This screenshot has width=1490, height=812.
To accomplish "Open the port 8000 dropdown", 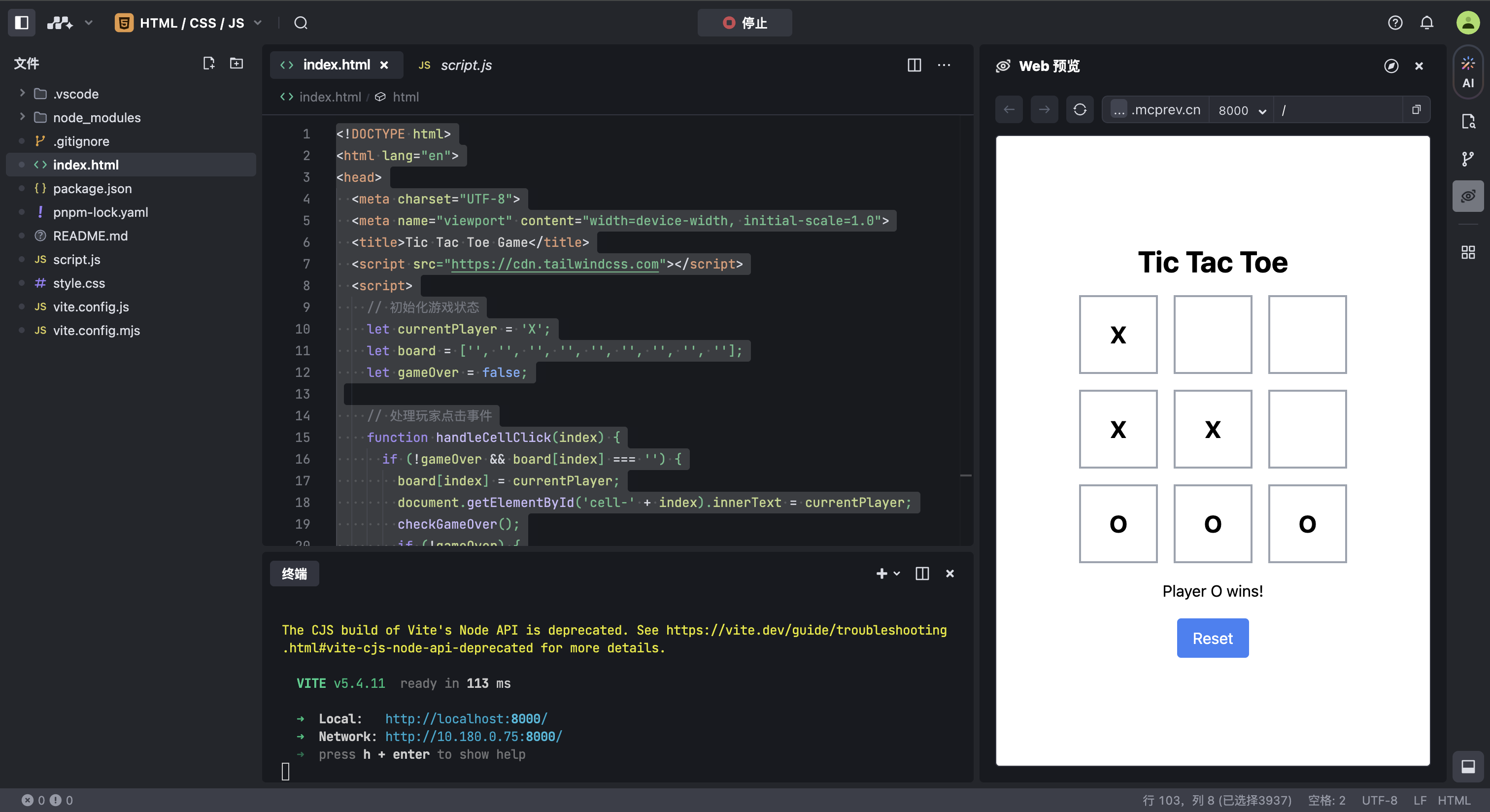I will coord(1241,110).
